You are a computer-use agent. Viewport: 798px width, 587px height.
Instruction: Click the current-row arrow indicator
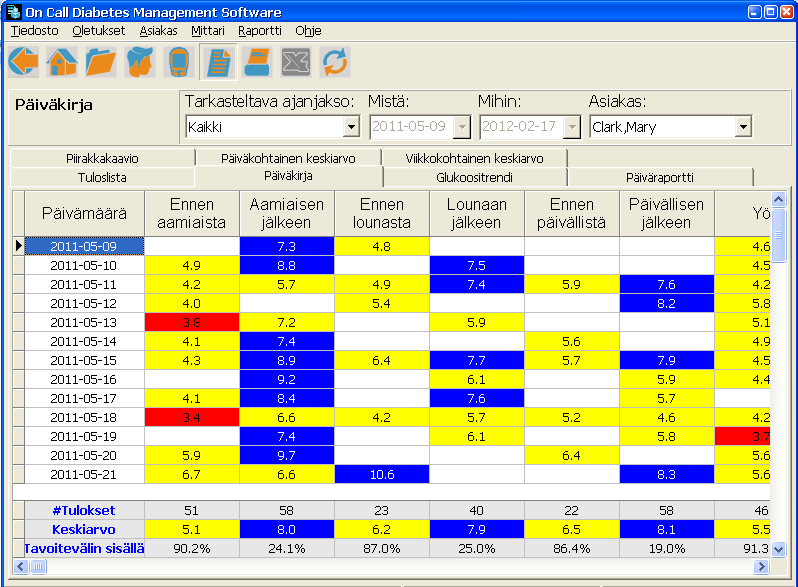[x=19, y=246]
